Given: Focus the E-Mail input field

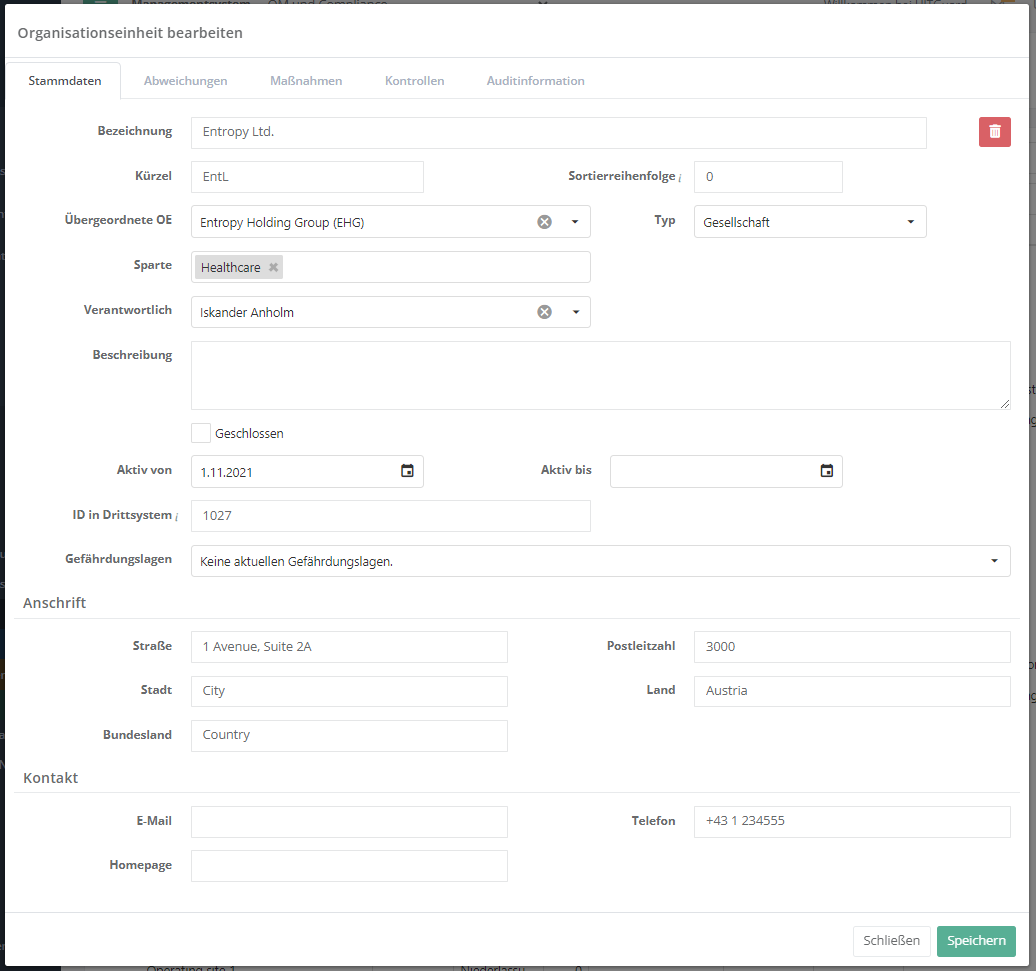Looking at the screenshot, I should point(349,822).
